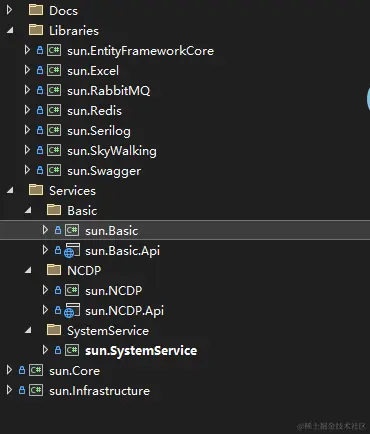370x434 pixels.
Task: Click the C# project icon of sun.SkyWalking
Action: coord(54,150)
